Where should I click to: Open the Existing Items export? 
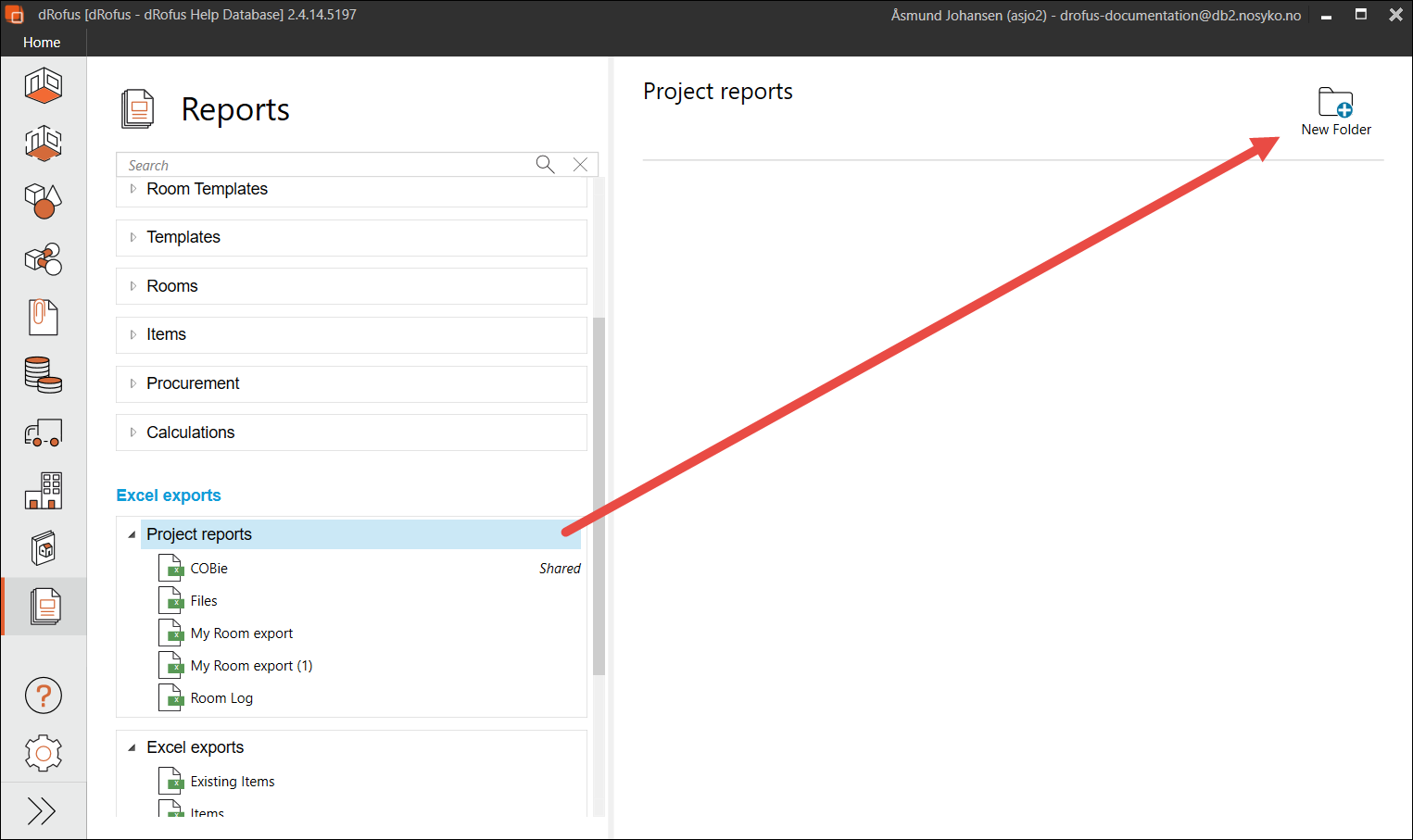[x=233, y=782]
